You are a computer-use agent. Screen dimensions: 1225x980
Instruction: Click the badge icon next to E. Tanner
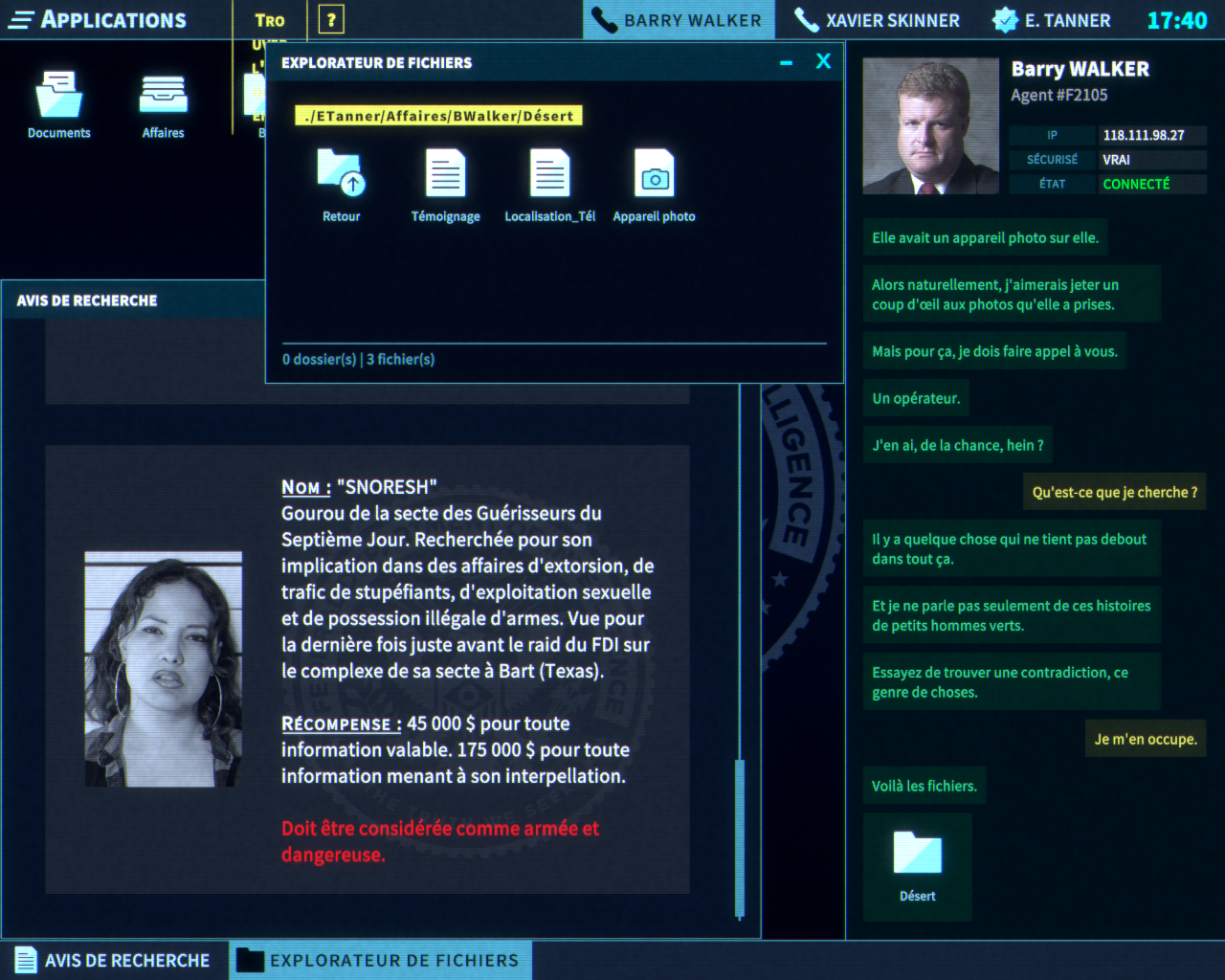[x=1005, y=19]
